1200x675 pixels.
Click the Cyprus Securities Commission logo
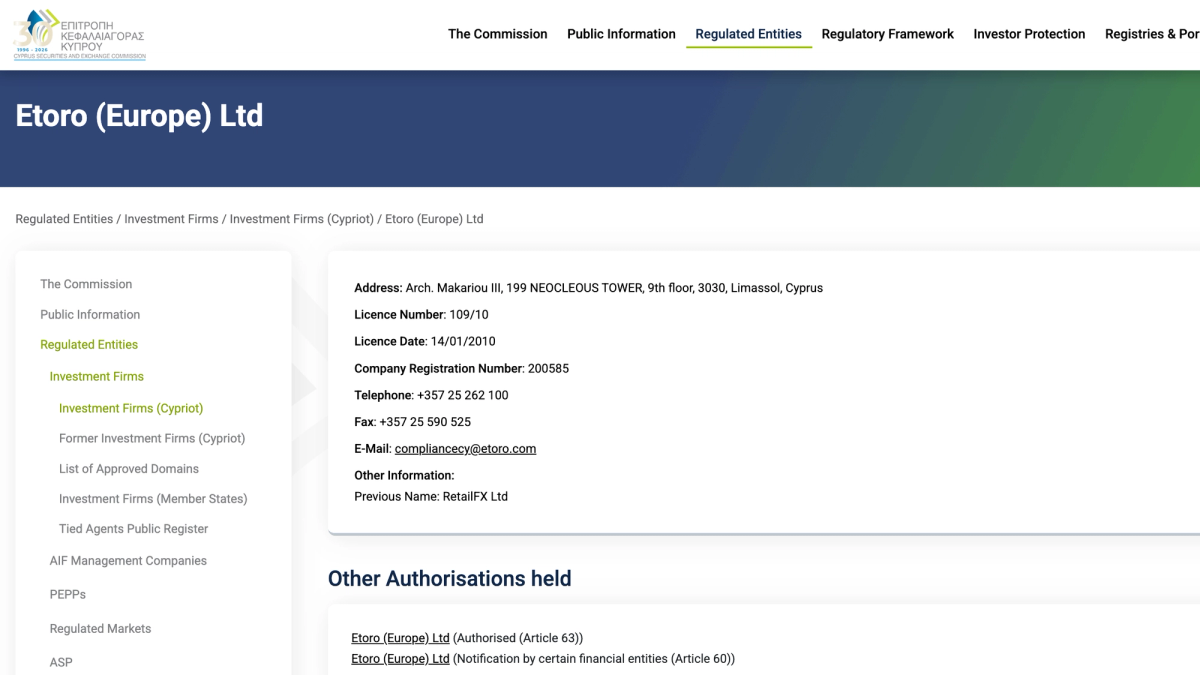point(80,35)
